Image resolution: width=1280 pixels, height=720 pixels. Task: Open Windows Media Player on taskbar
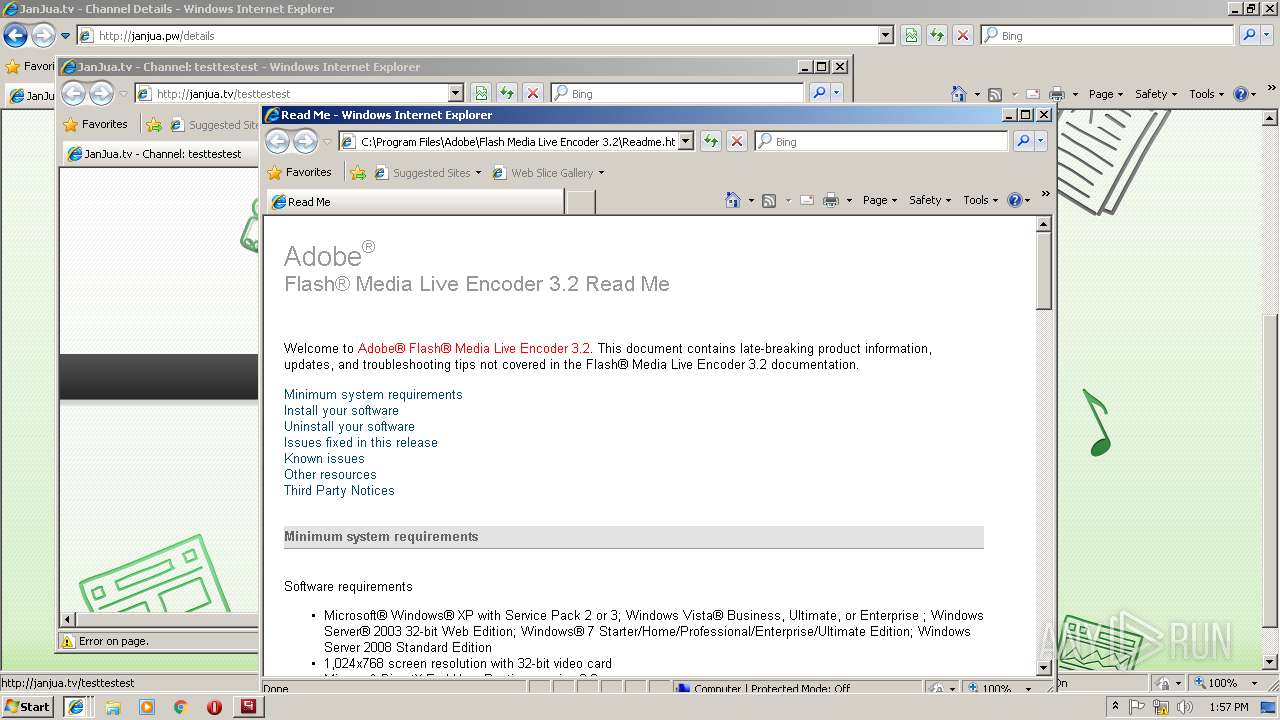pyautogui.click(x=146, y=706)
